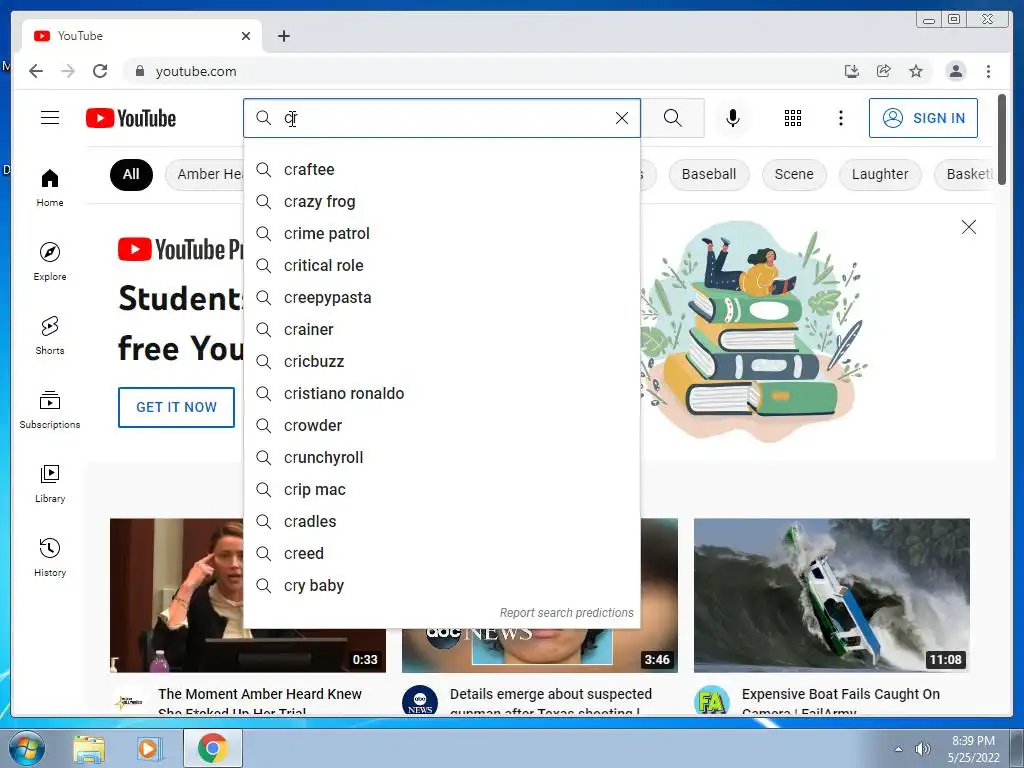Click the taskbar volume speaker icon
This screenshot has width=1024, height=768.
(x=923, y=749)
